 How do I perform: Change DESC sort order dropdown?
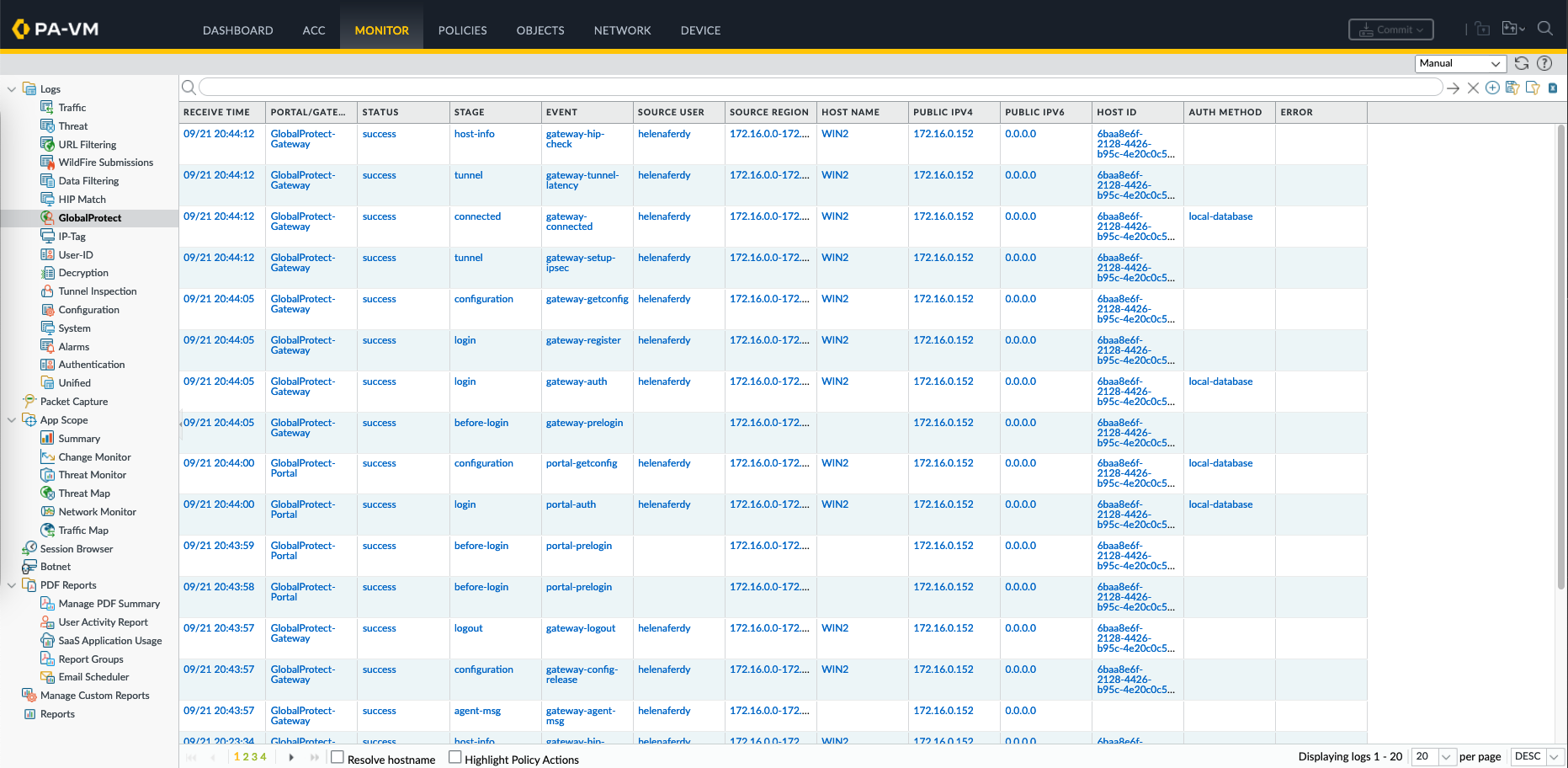click(x=1538, y=756)
